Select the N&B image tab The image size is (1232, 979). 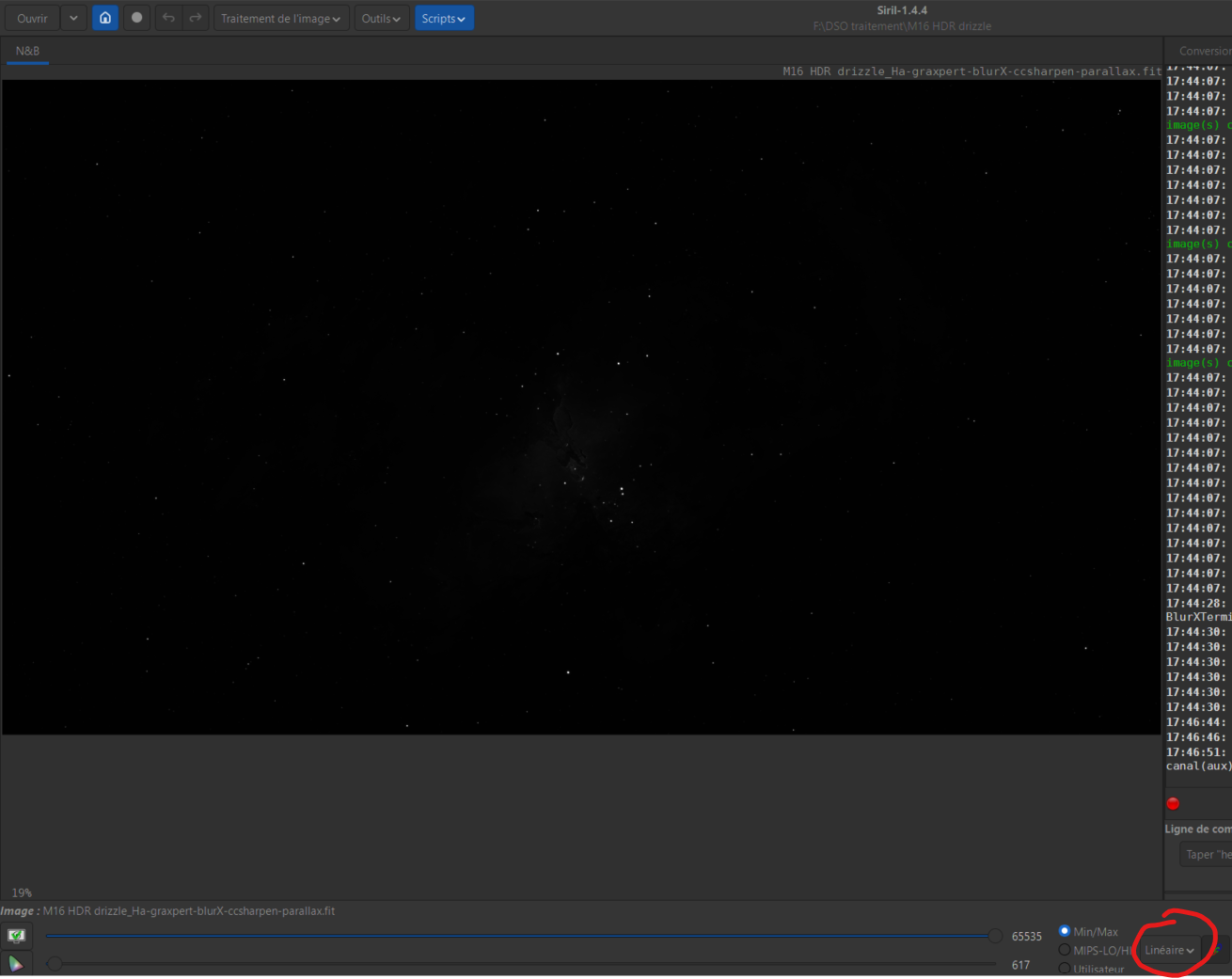(27, 51)
